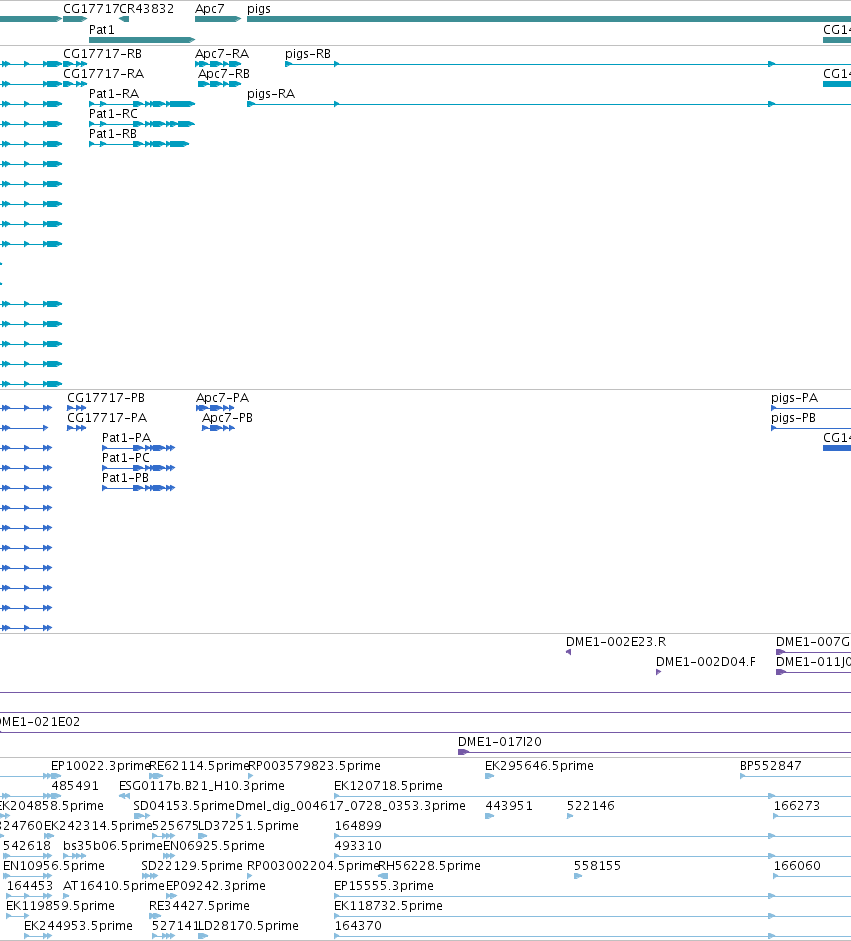The height and width of the screenshot is (941, 851).
Task: Click the Pat1-PB protein label
Action: tap(125, 478)
